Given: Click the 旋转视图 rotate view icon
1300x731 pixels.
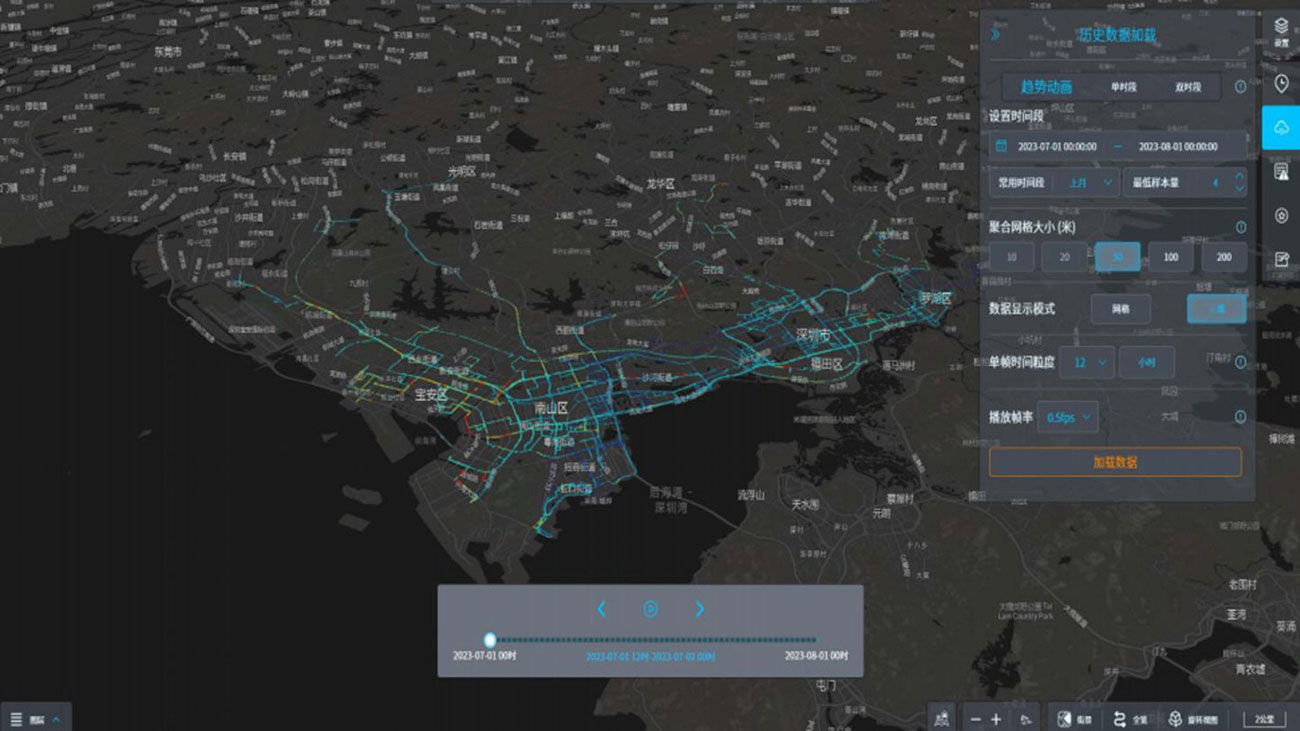Looking at the screenshot, I should point(1194,719).
